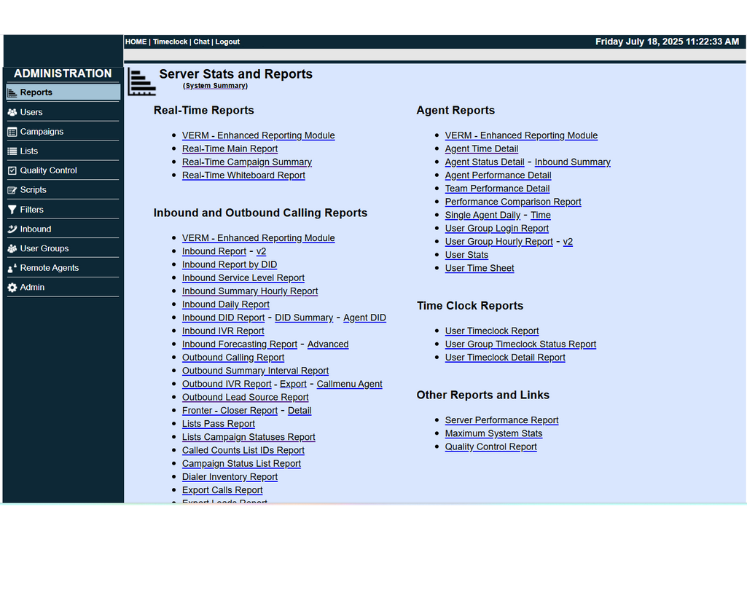Open Timeclock from the top bar
Viewport: 747px width, 610px height.
click(169, 42)
